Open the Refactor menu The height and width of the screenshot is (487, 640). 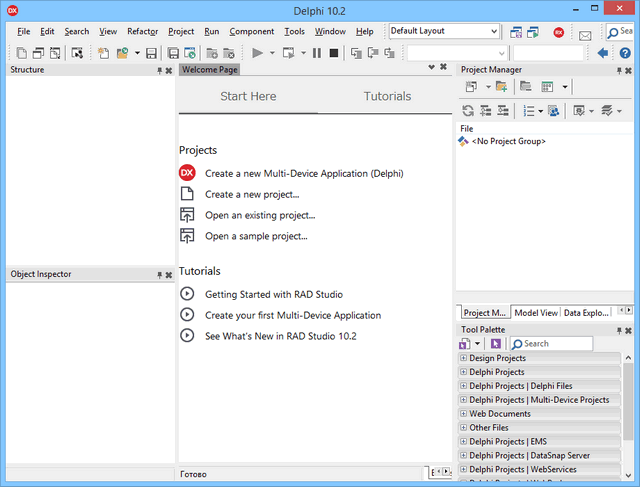142,31
